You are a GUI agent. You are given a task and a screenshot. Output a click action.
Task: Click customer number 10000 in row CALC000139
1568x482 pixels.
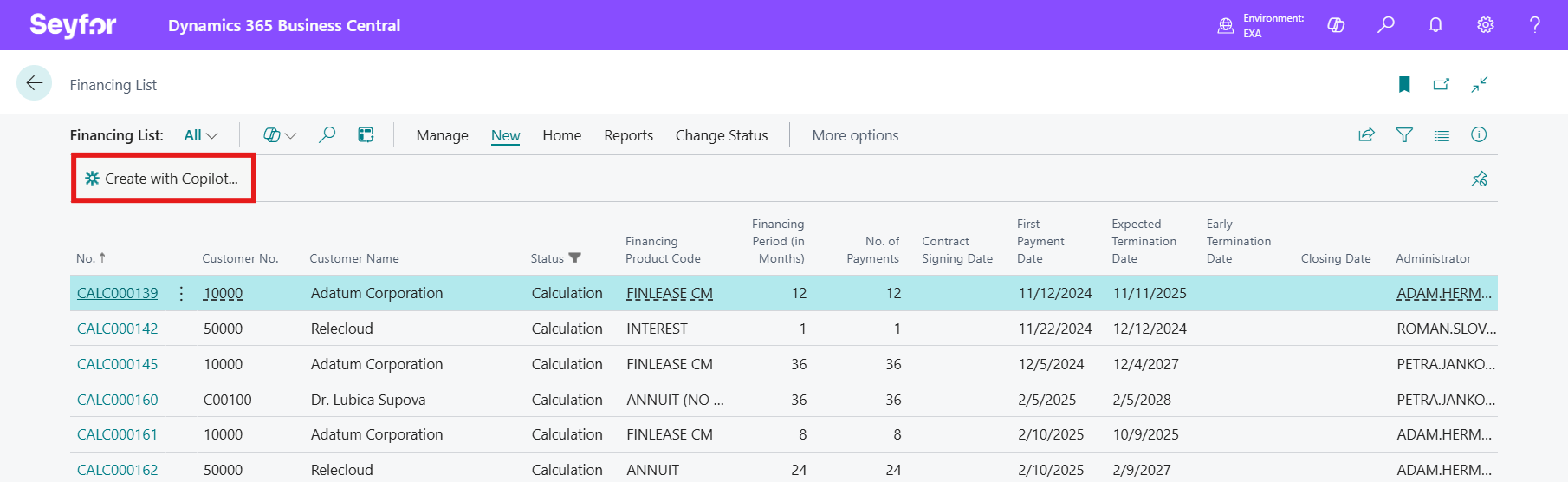[x=224, y=293]
